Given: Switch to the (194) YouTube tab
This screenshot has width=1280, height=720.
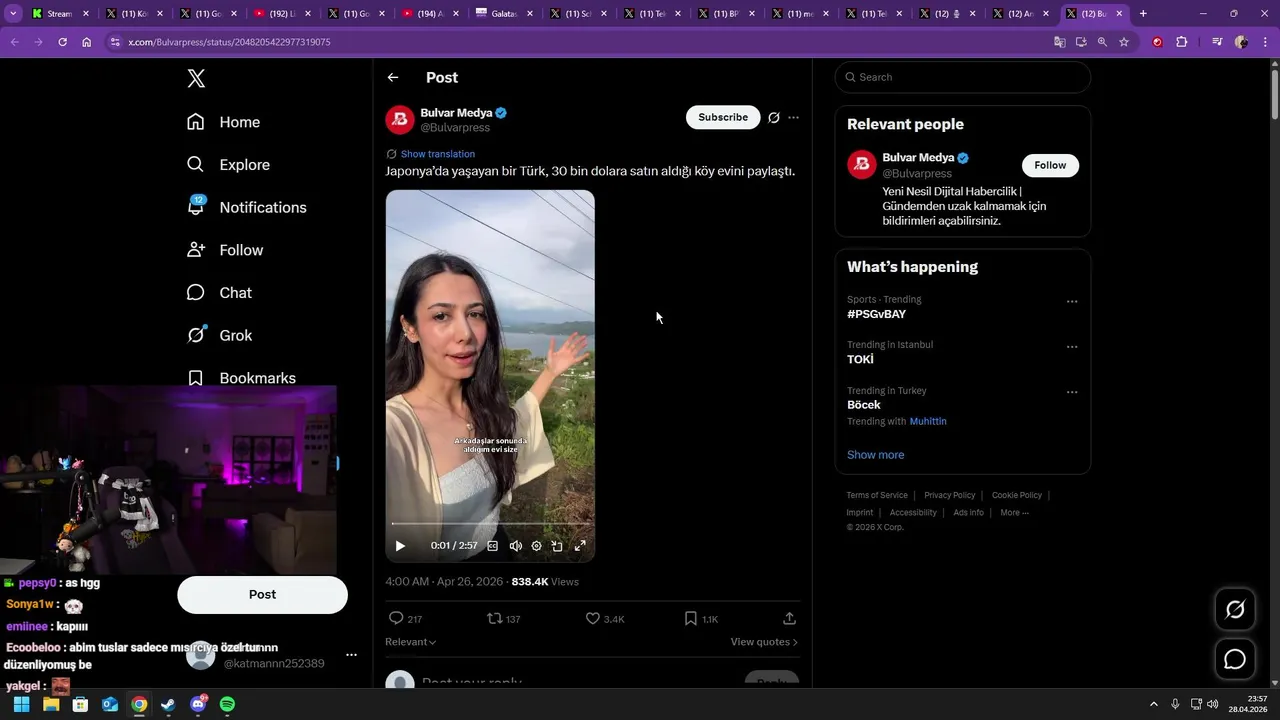Looking at the screenshot, I should [430, 14].
